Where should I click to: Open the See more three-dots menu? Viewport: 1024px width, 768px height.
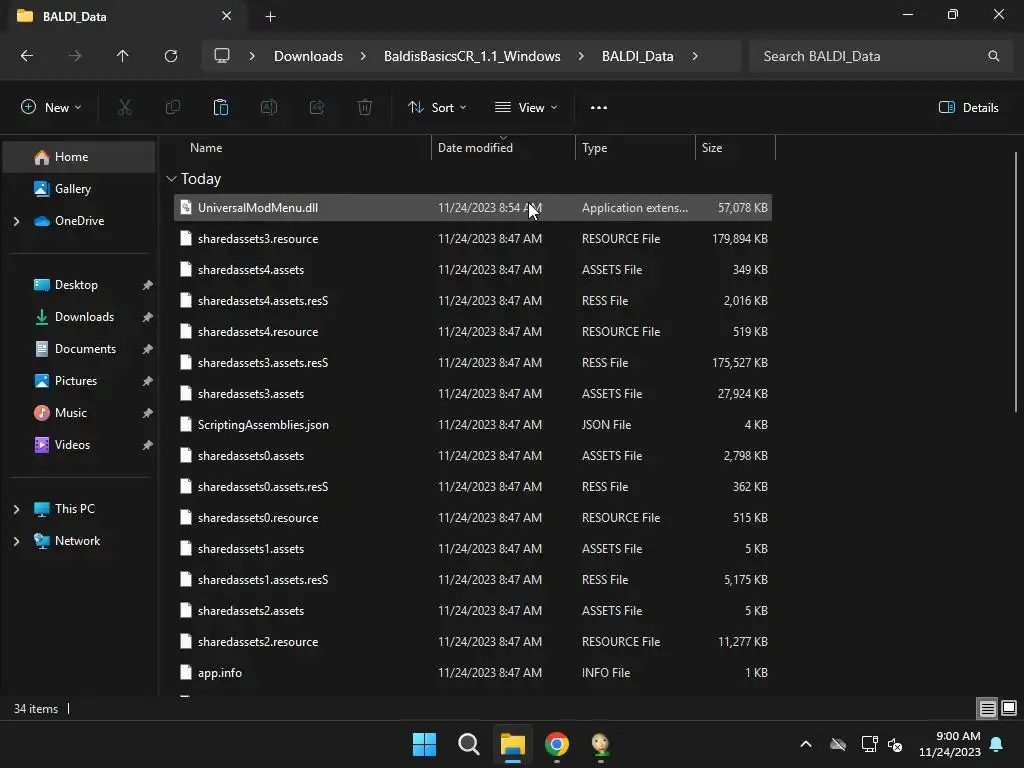[599, 107]
